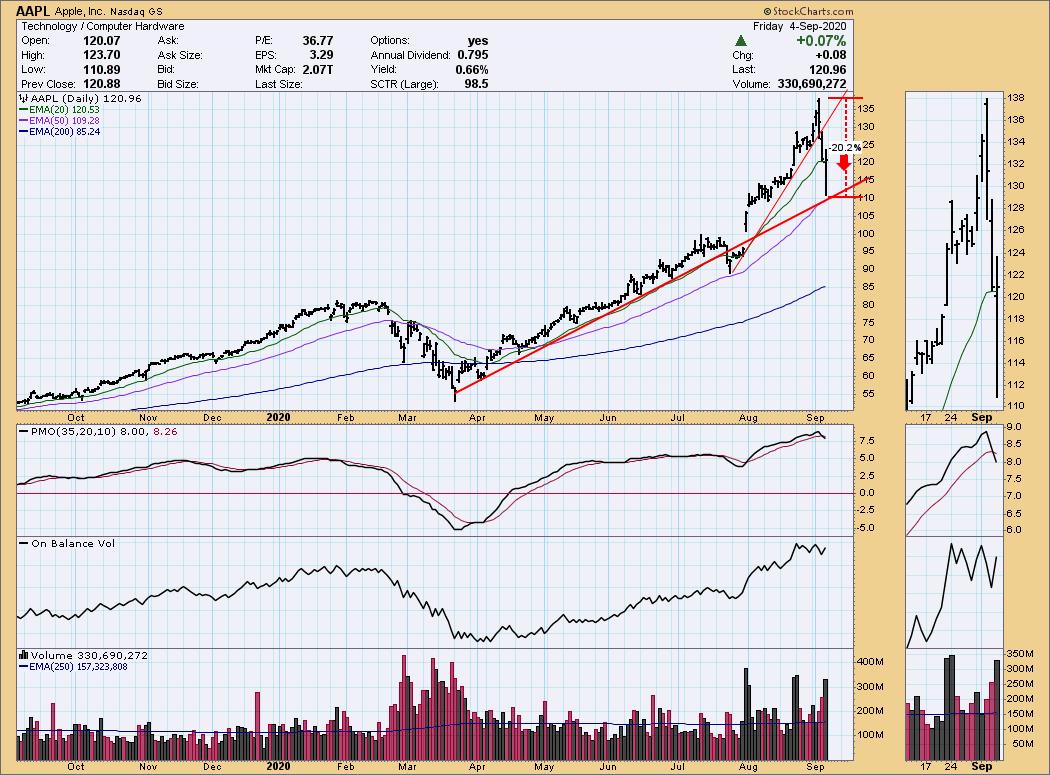Click the red down arrow under -20.2%

pyautogui.click(x=844, y=162)
